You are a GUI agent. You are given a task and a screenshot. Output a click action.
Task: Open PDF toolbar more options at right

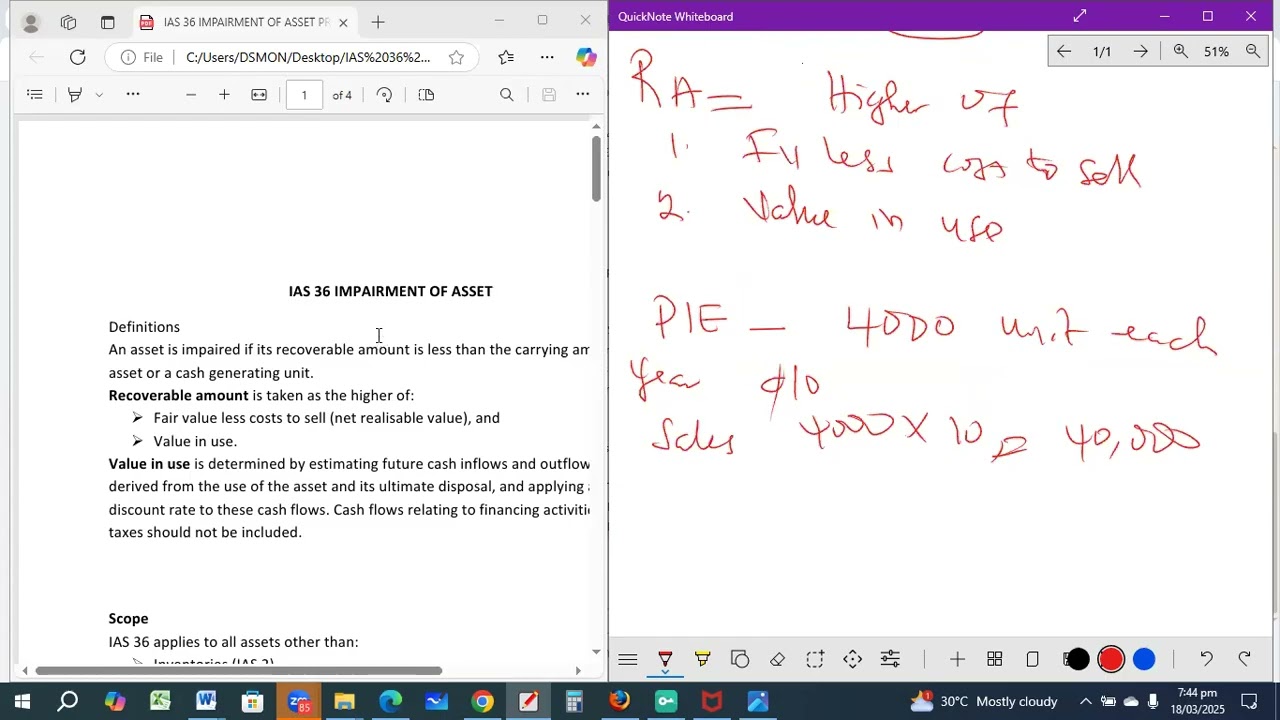pos(583,94)
